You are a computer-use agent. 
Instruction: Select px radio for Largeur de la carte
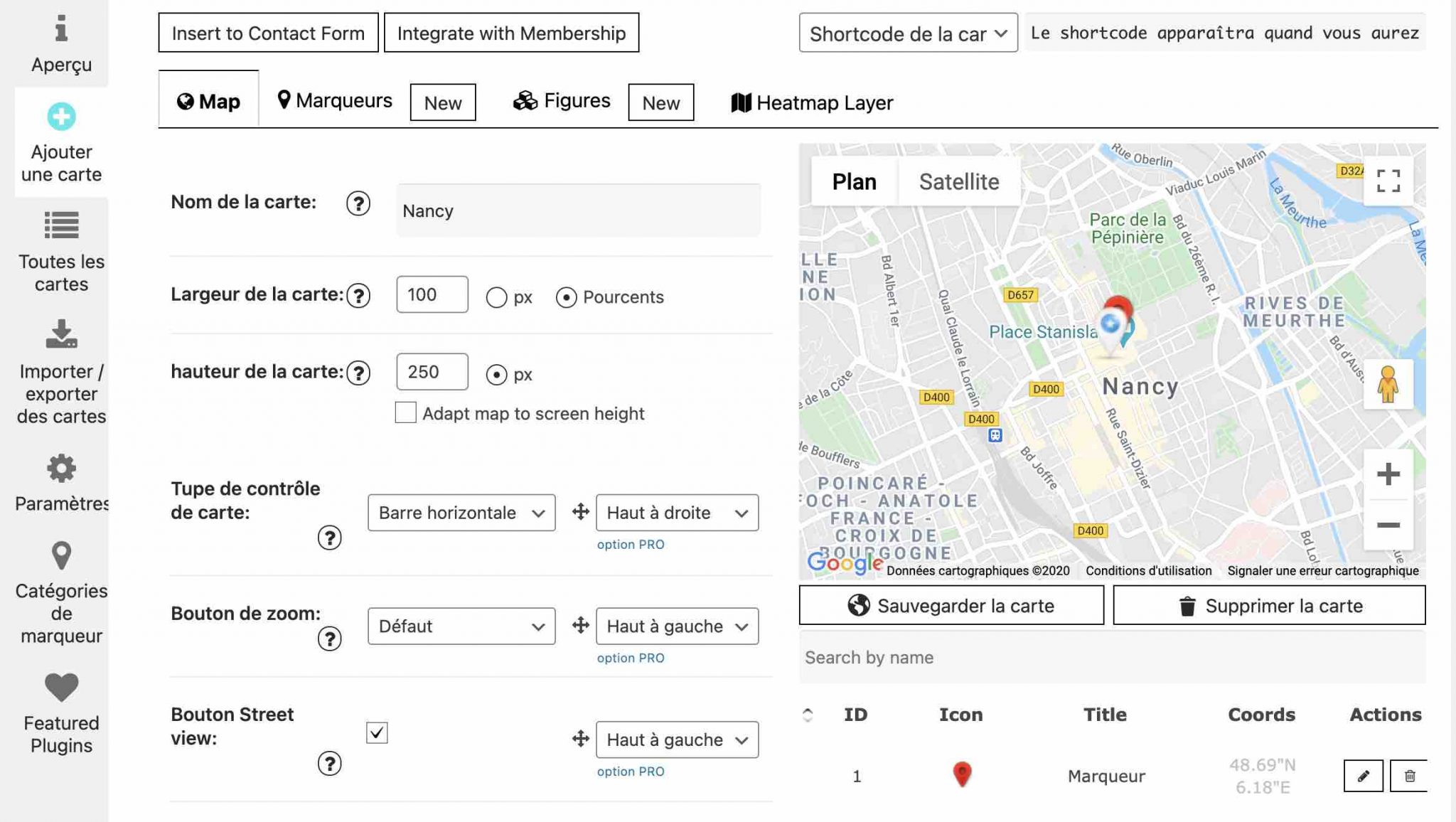pyautogui.click(x=496, y=297)
